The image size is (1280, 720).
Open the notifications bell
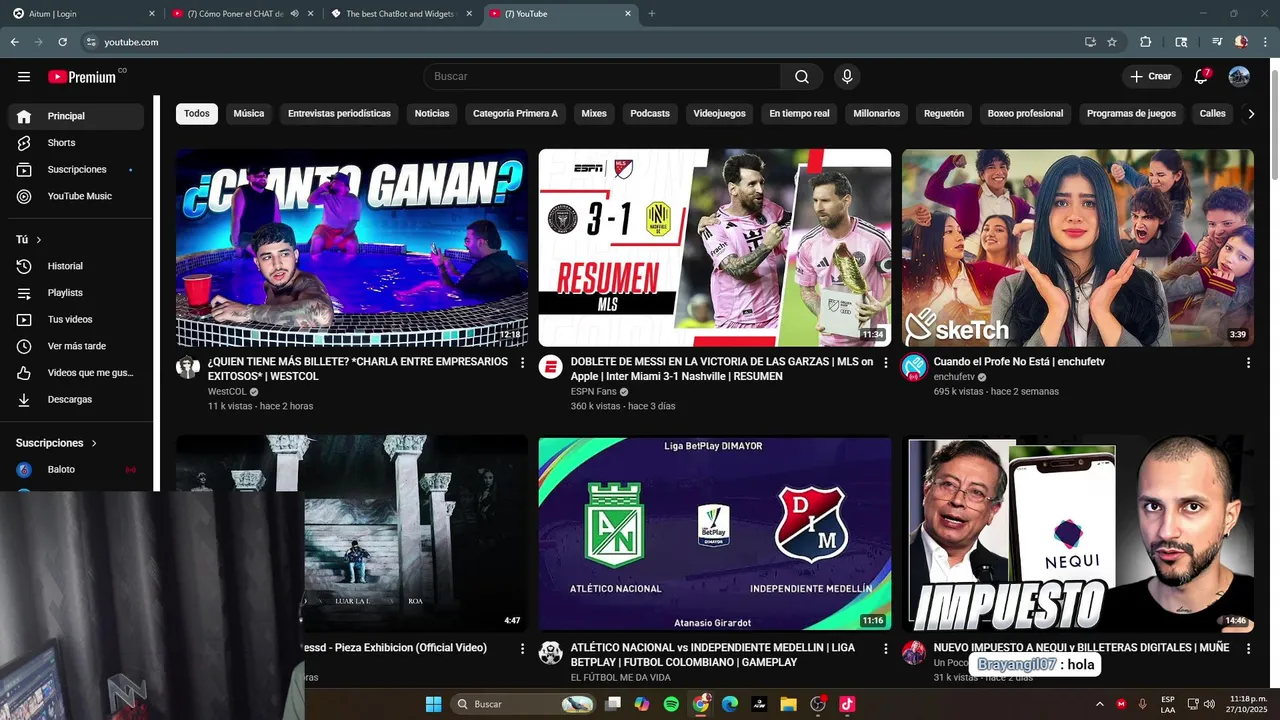pyautogui.click(x=1201, y=77)
